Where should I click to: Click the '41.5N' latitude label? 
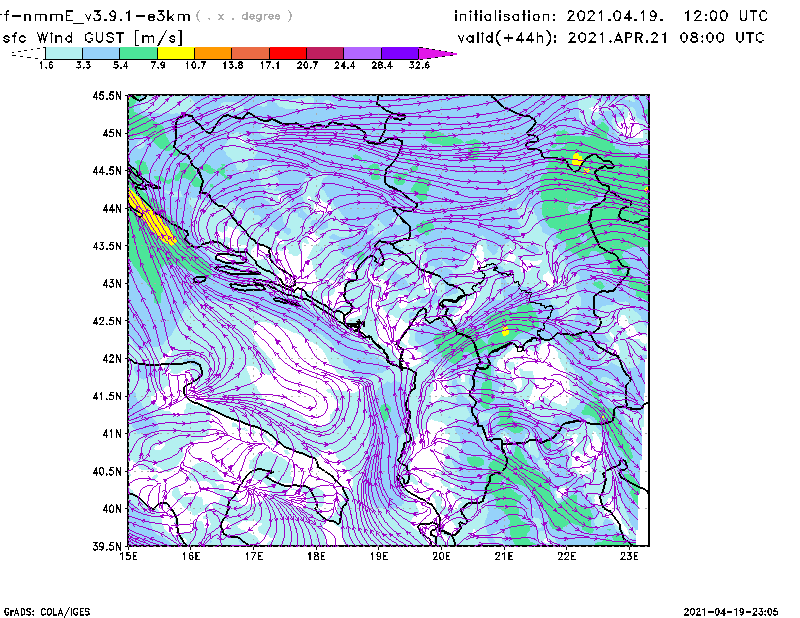(x=107, y=396)
